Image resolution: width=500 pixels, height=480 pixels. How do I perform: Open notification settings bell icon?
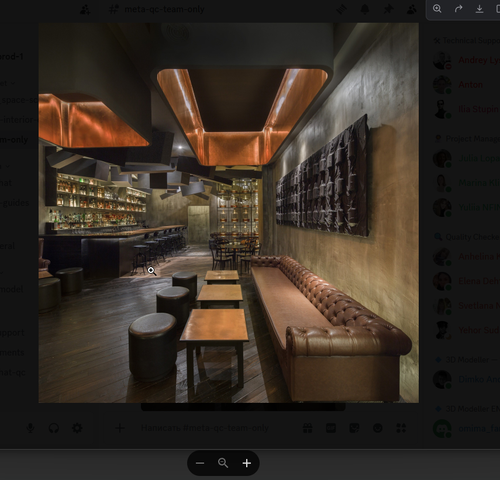pyautogui.click(x=365, y=9)
